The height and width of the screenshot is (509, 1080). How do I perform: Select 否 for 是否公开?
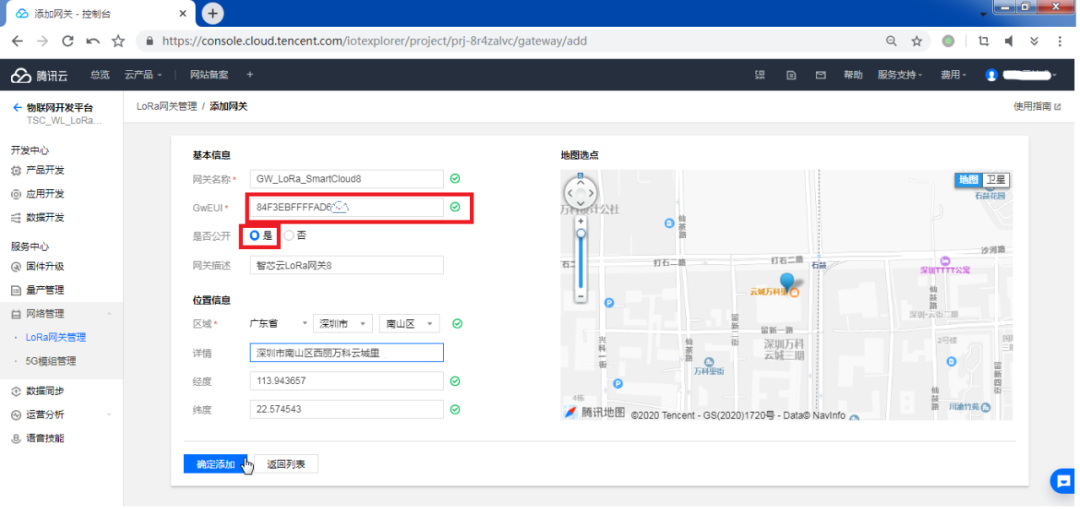tap(289, 235)
